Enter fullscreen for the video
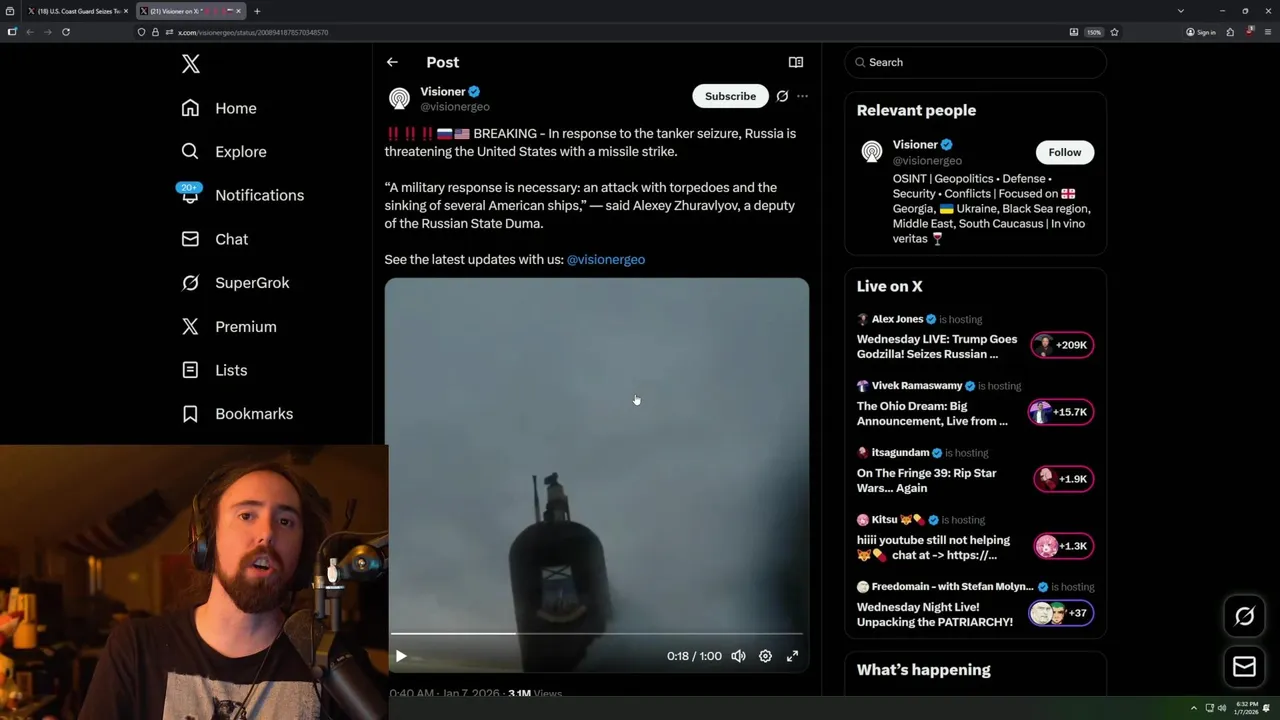 (x=792, y=656)
